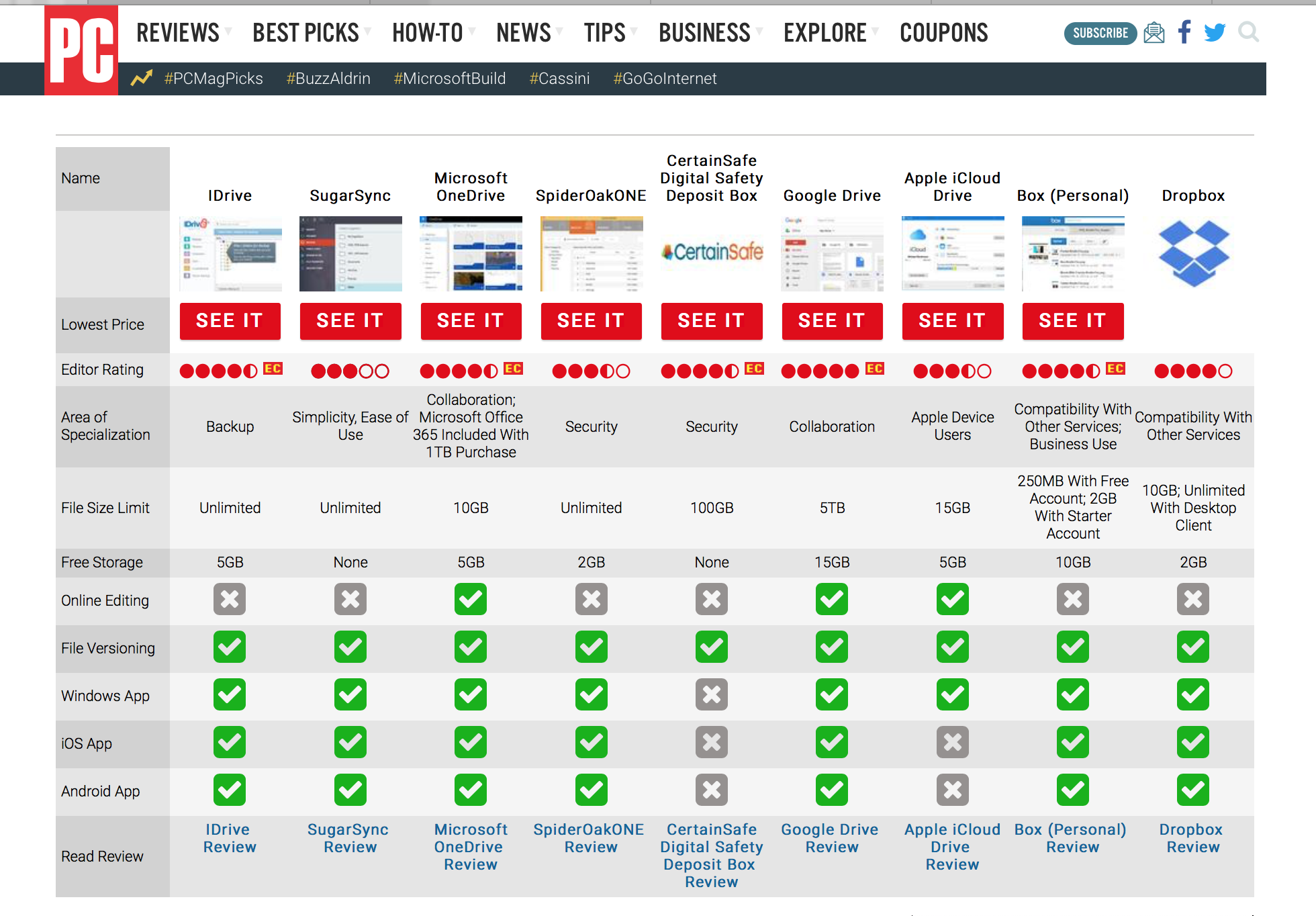Open the SugarSync Review link
The image size is (1316, 916).
click(x=349, y=838)
